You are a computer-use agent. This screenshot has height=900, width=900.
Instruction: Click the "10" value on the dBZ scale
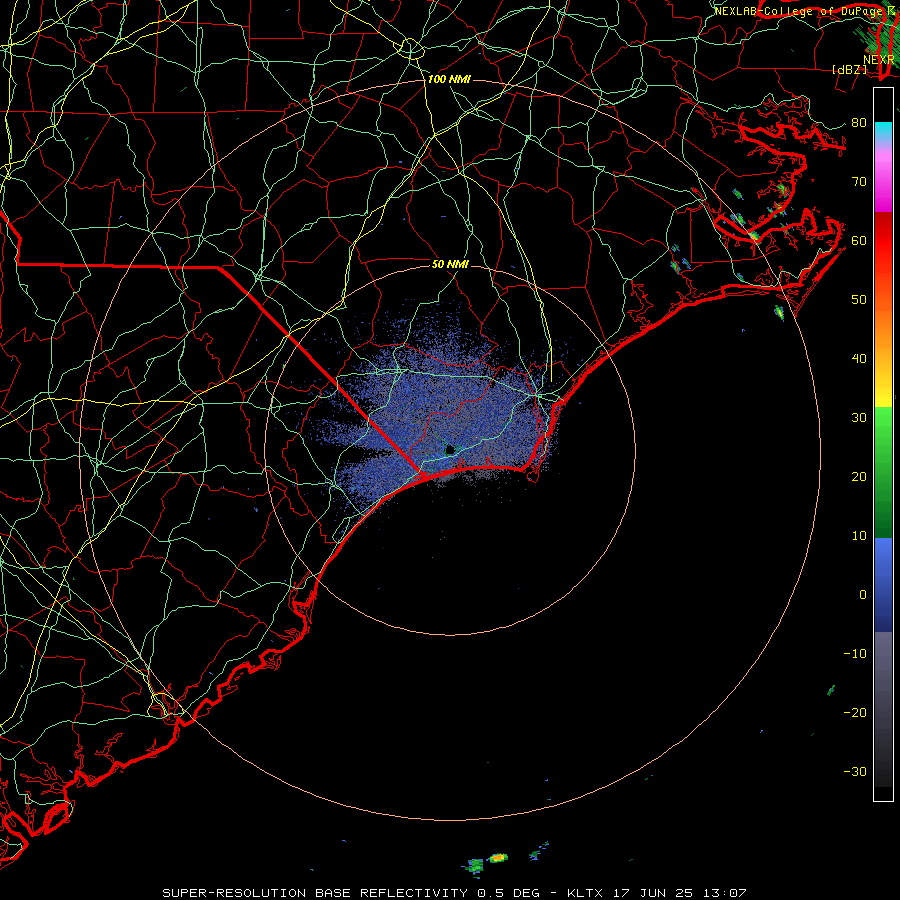tap(859, 536)
